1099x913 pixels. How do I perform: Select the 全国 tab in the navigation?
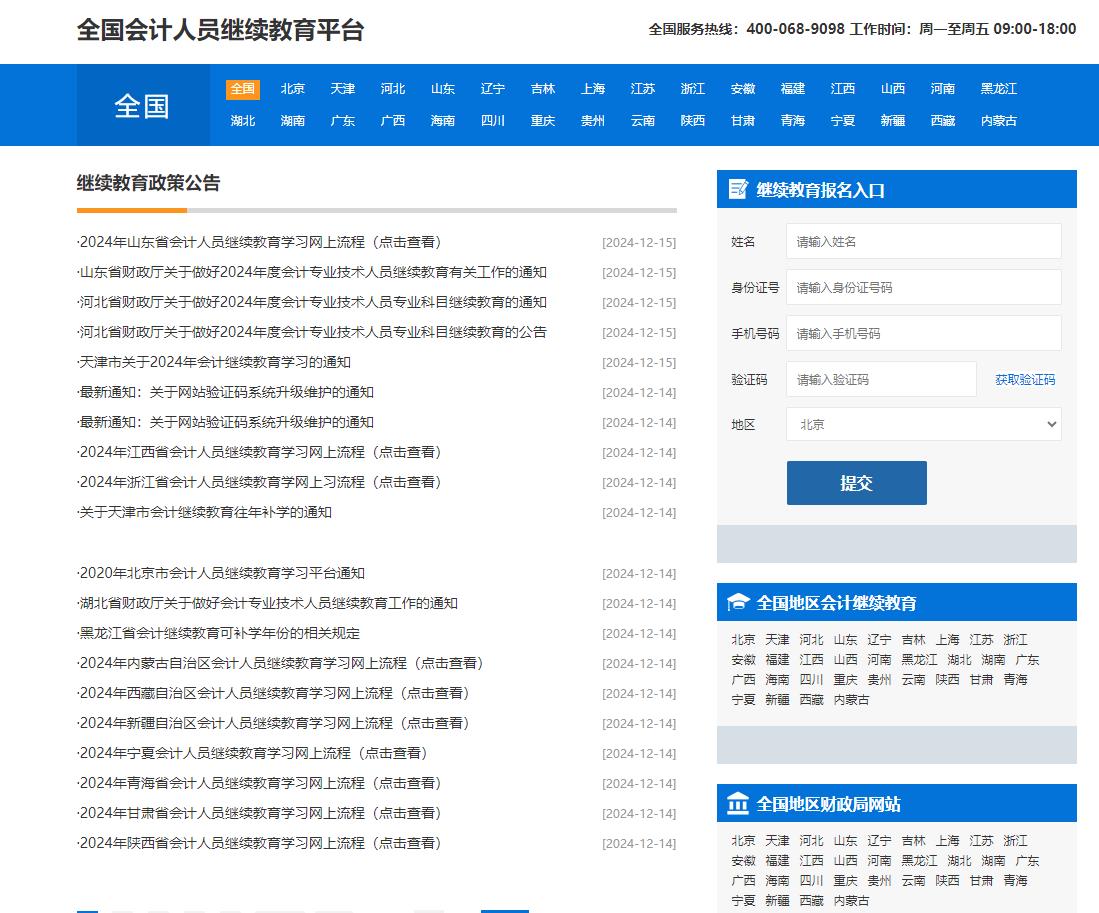coord(243,89)
